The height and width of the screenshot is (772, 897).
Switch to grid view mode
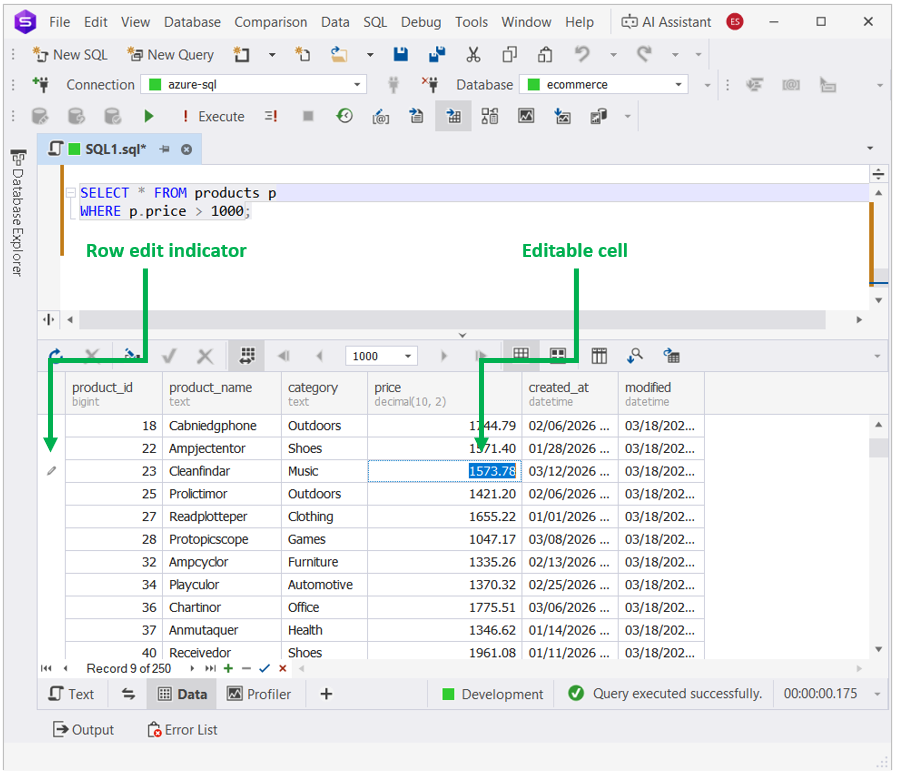click(x=521, y=355)
